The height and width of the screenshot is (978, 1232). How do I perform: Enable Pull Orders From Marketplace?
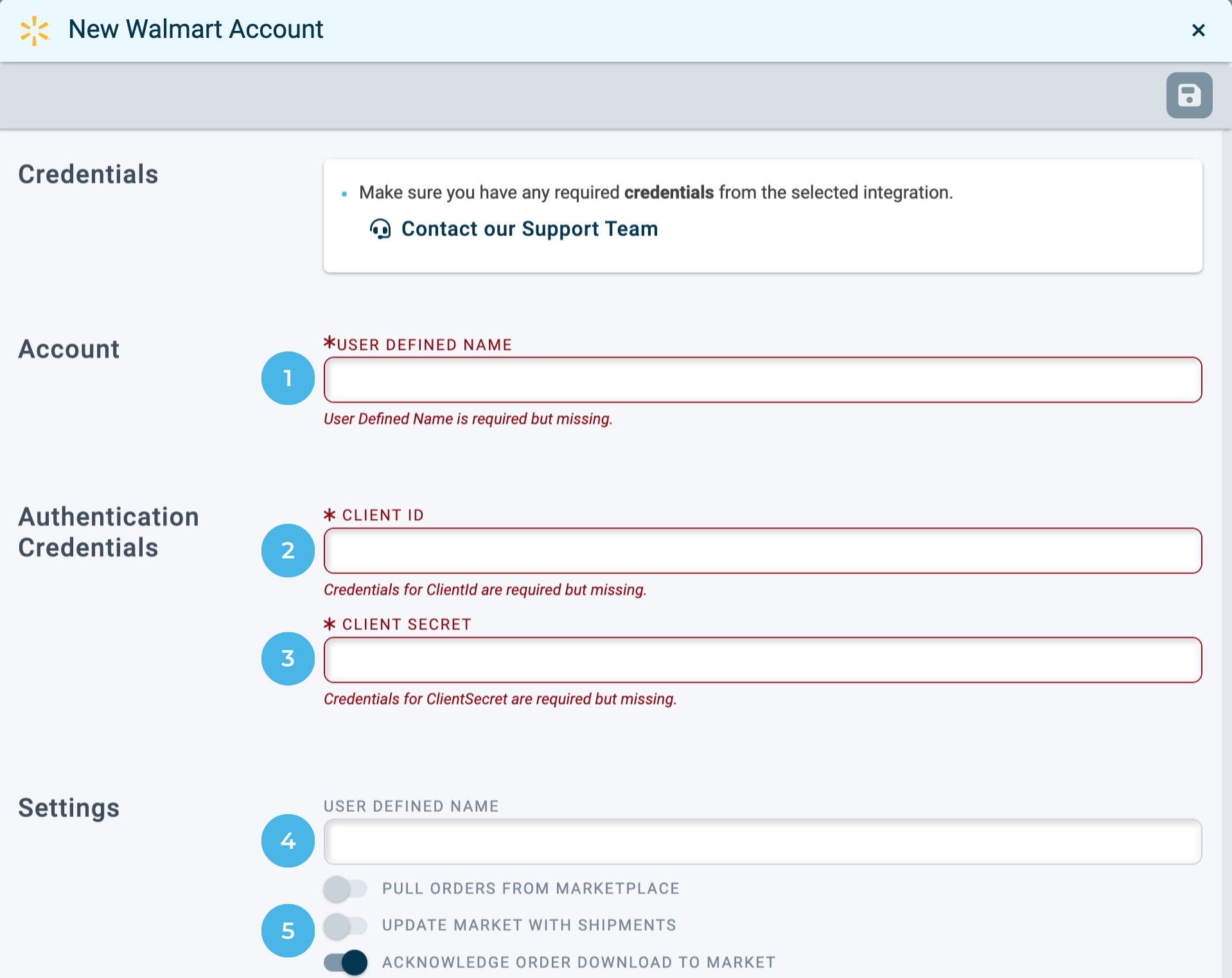[x=344, y=889]
